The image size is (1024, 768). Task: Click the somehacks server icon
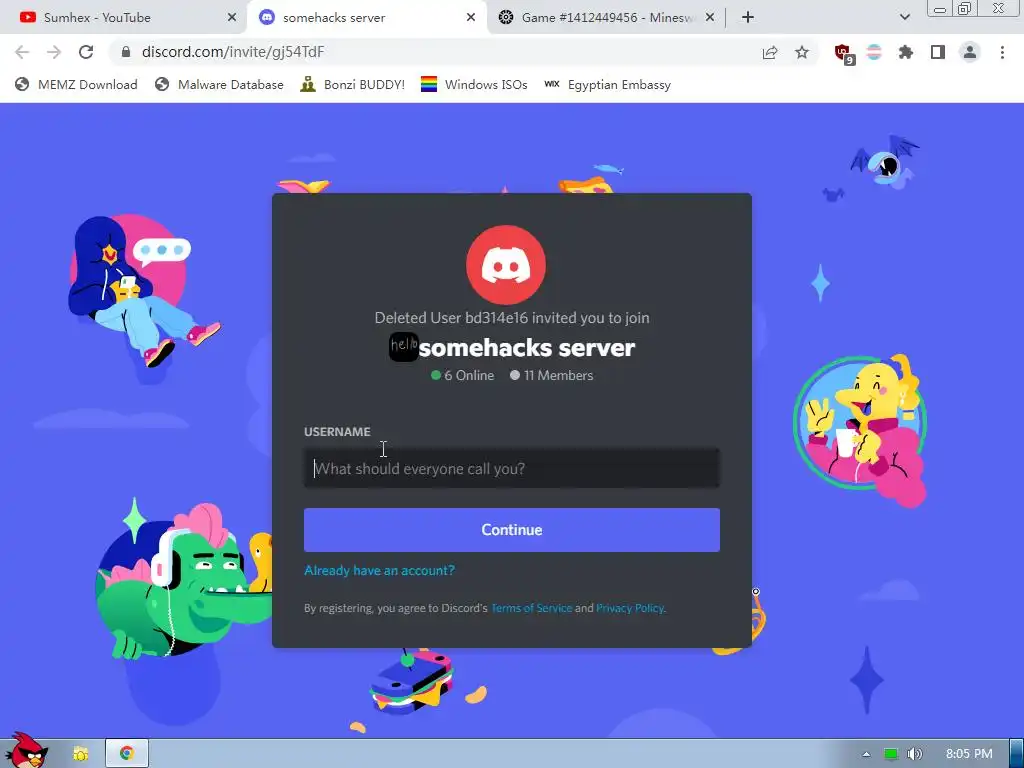404,347
